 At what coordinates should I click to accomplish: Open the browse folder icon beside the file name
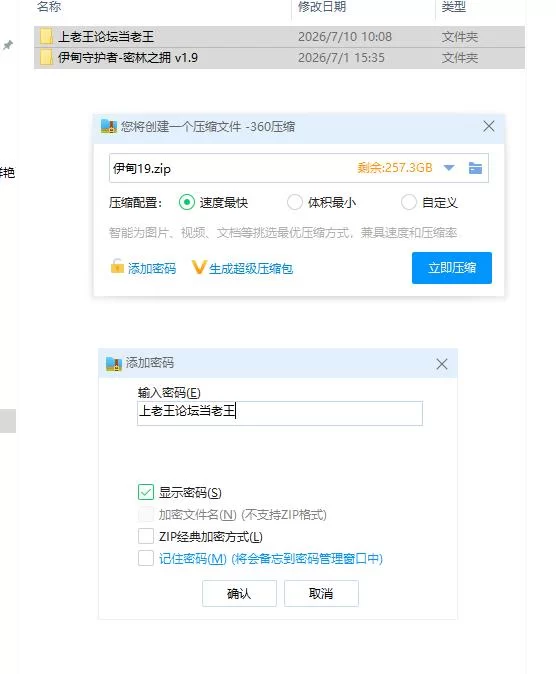pyautogui.click(x=475, y=168)
